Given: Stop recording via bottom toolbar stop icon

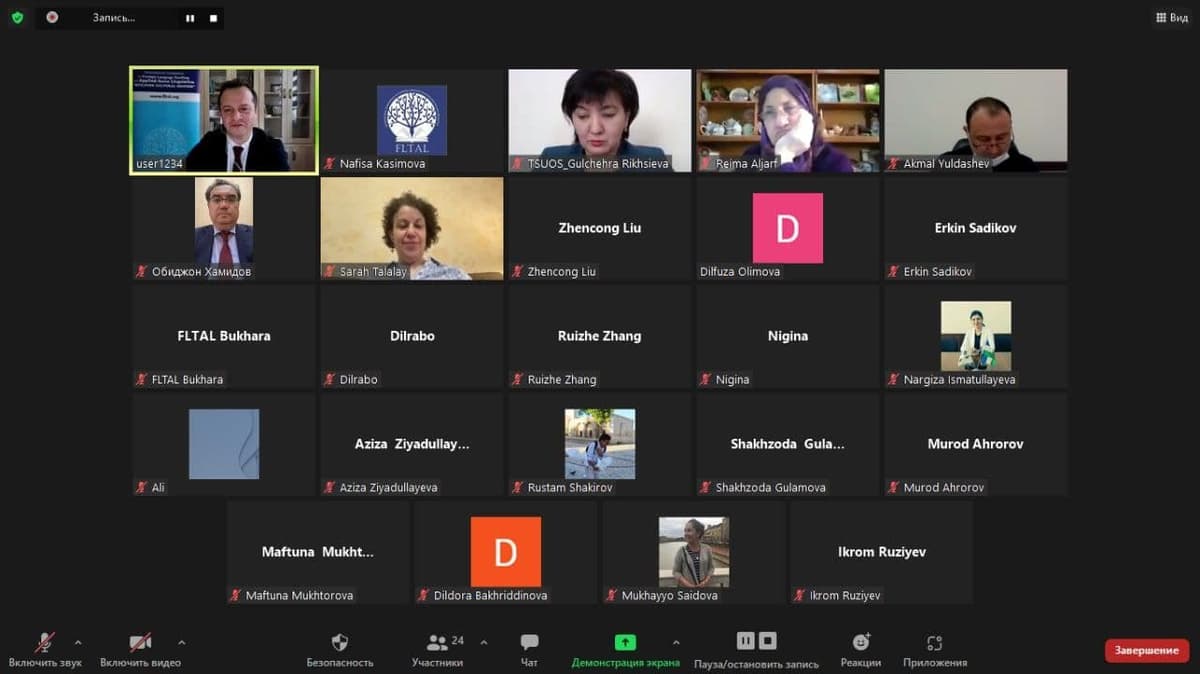Looking at the screenshot, I should pos(767,641).
